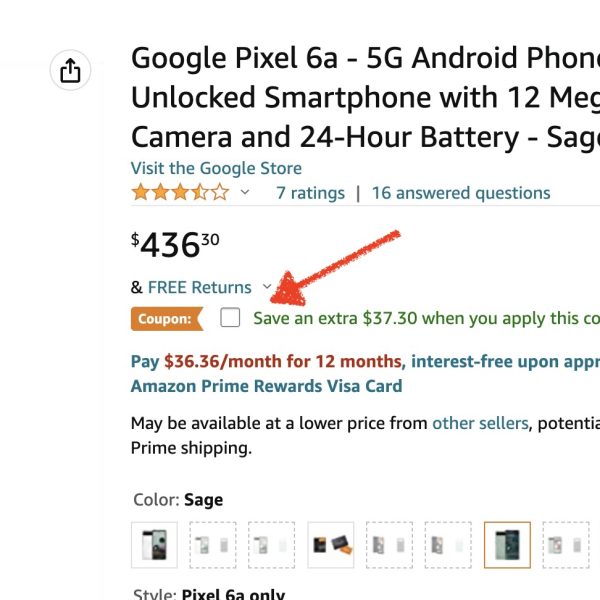Tick the coupon checkbox
600x600 pixels.
pyautogui.click(x=231, y=318)
